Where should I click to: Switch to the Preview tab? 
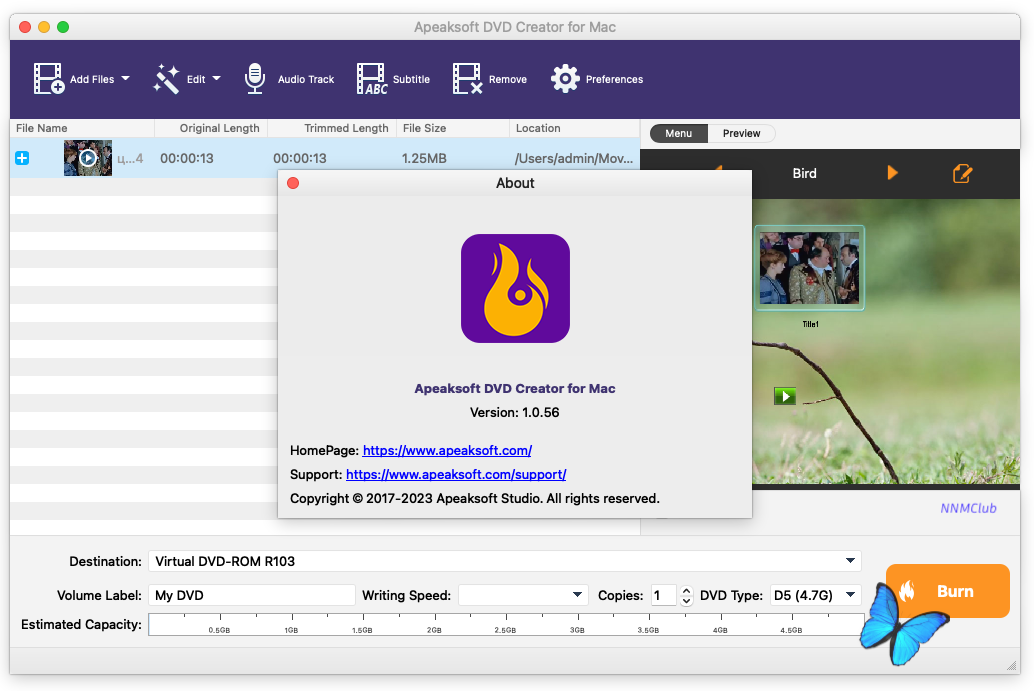tap(741, 133)
